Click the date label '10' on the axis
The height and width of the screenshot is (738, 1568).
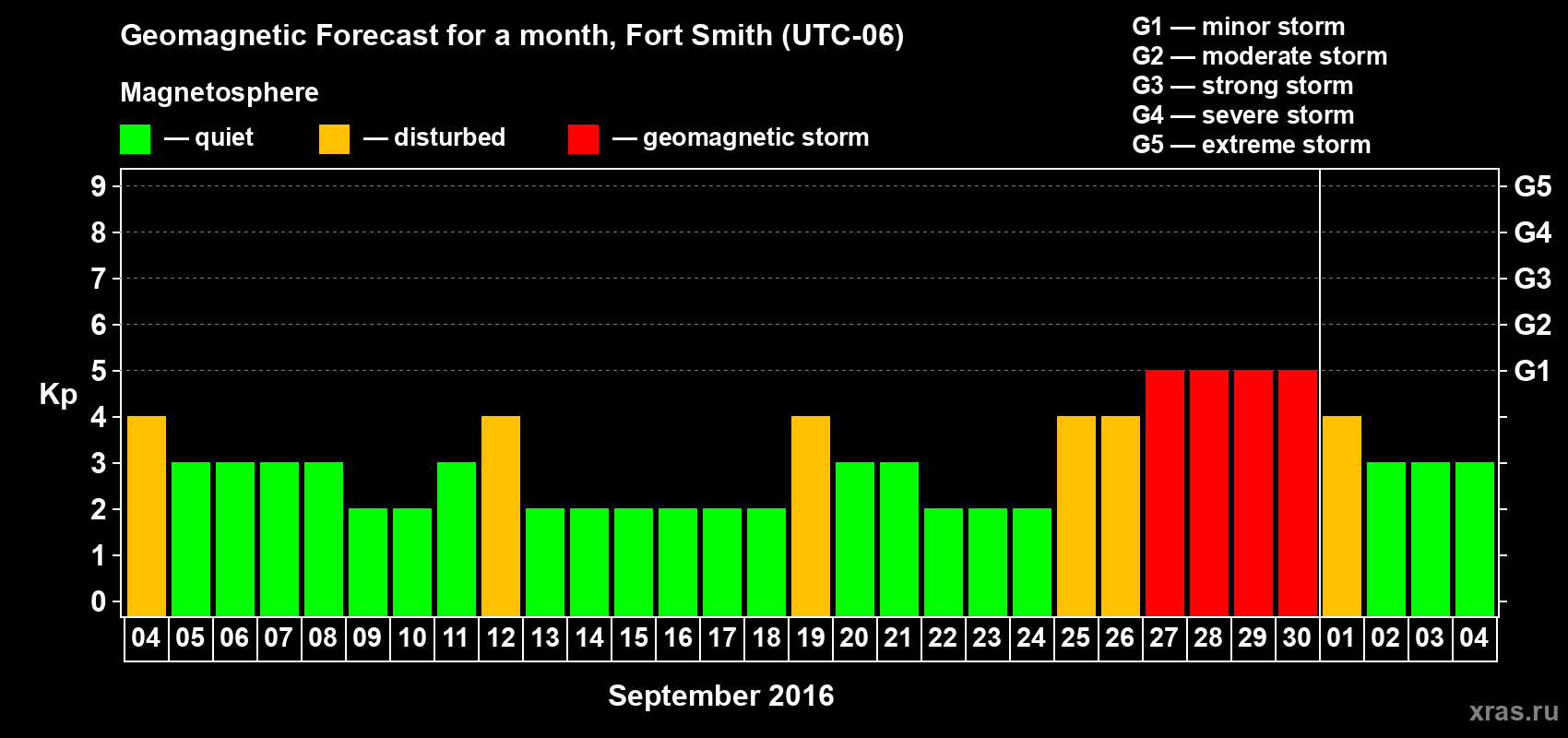point(411,638)
